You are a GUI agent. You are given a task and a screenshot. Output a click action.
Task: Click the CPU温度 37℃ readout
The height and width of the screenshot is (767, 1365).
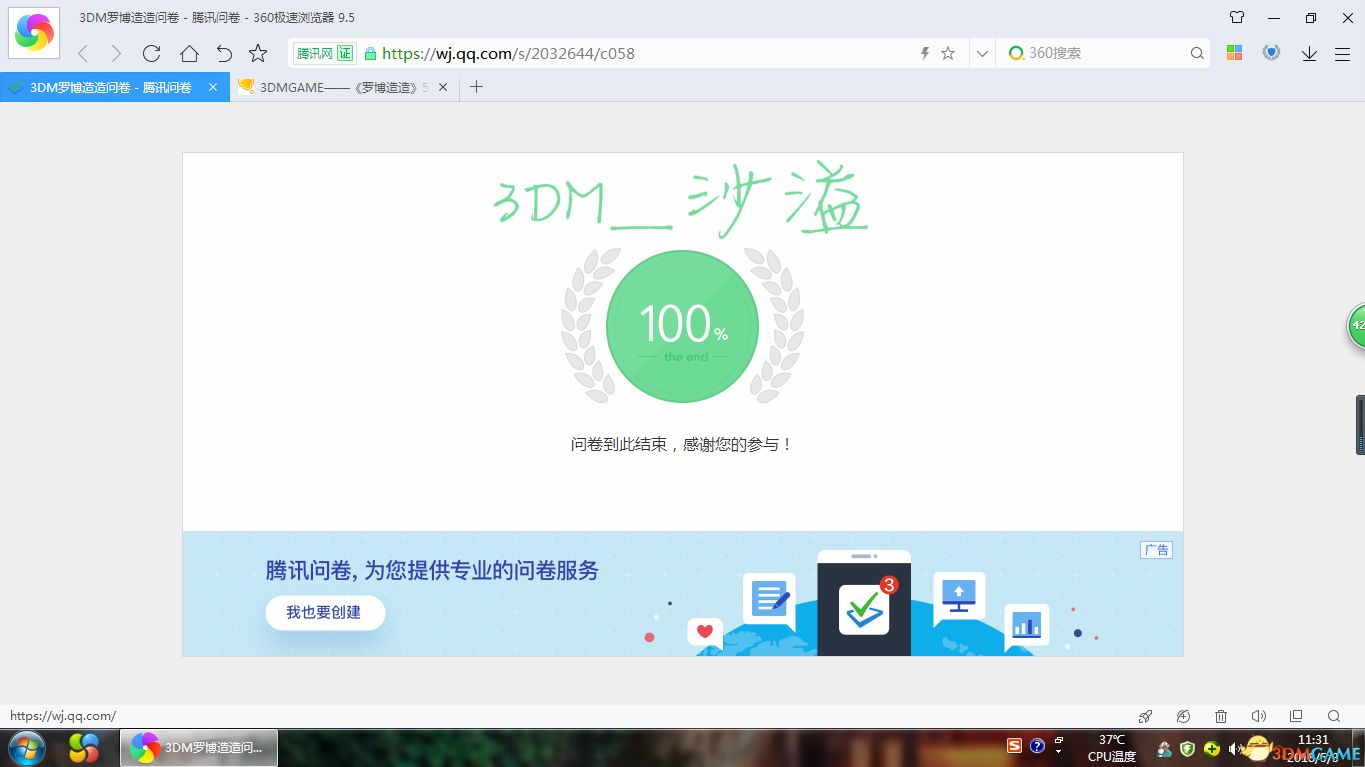point(1112,748)
